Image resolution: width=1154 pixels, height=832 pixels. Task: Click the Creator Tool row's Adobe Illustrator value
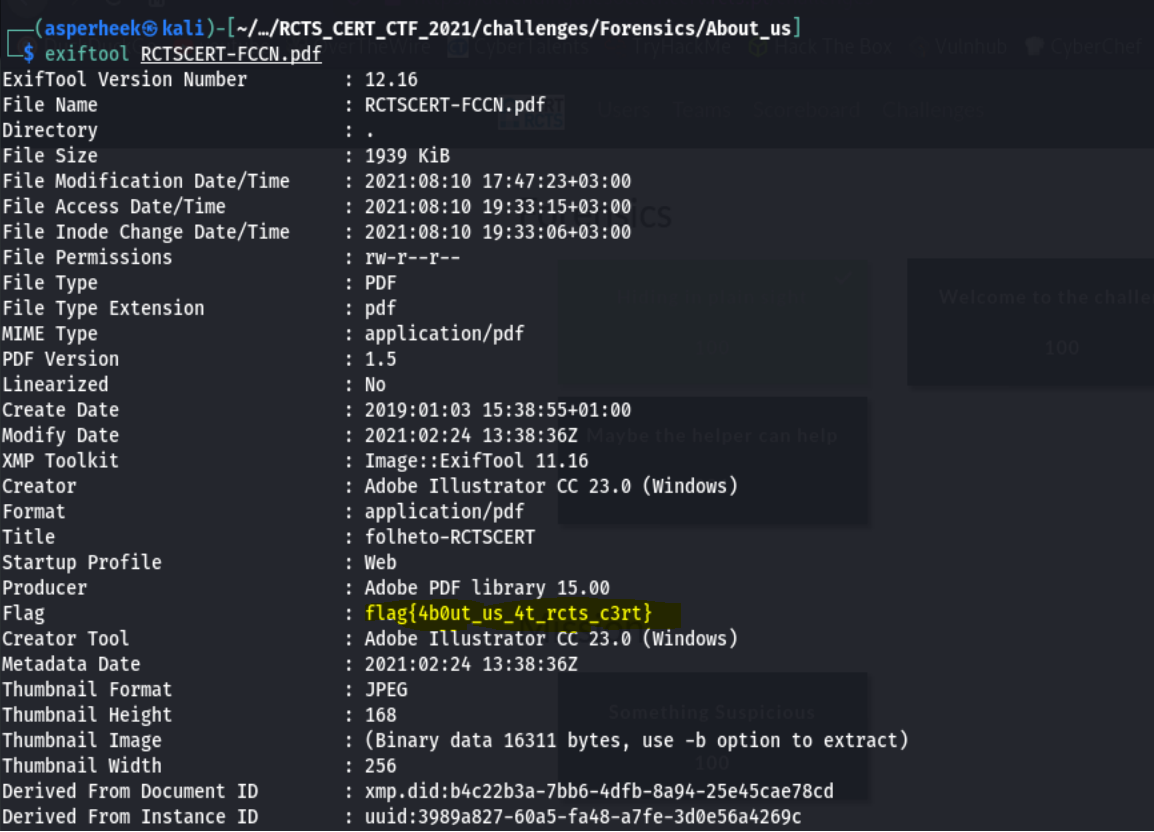[x=551, y=638]
